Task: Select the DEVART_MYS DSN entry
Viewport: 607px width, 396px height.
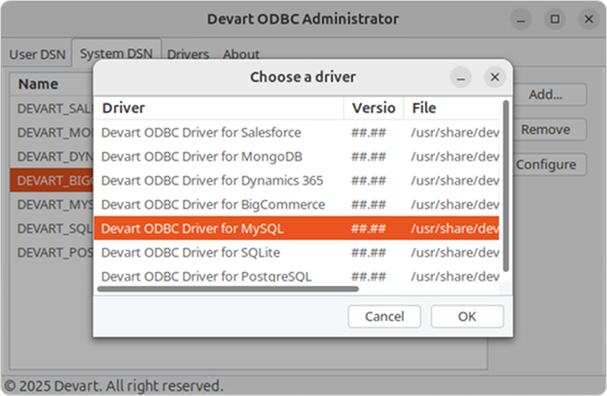Action: click(x=52, y=205)
